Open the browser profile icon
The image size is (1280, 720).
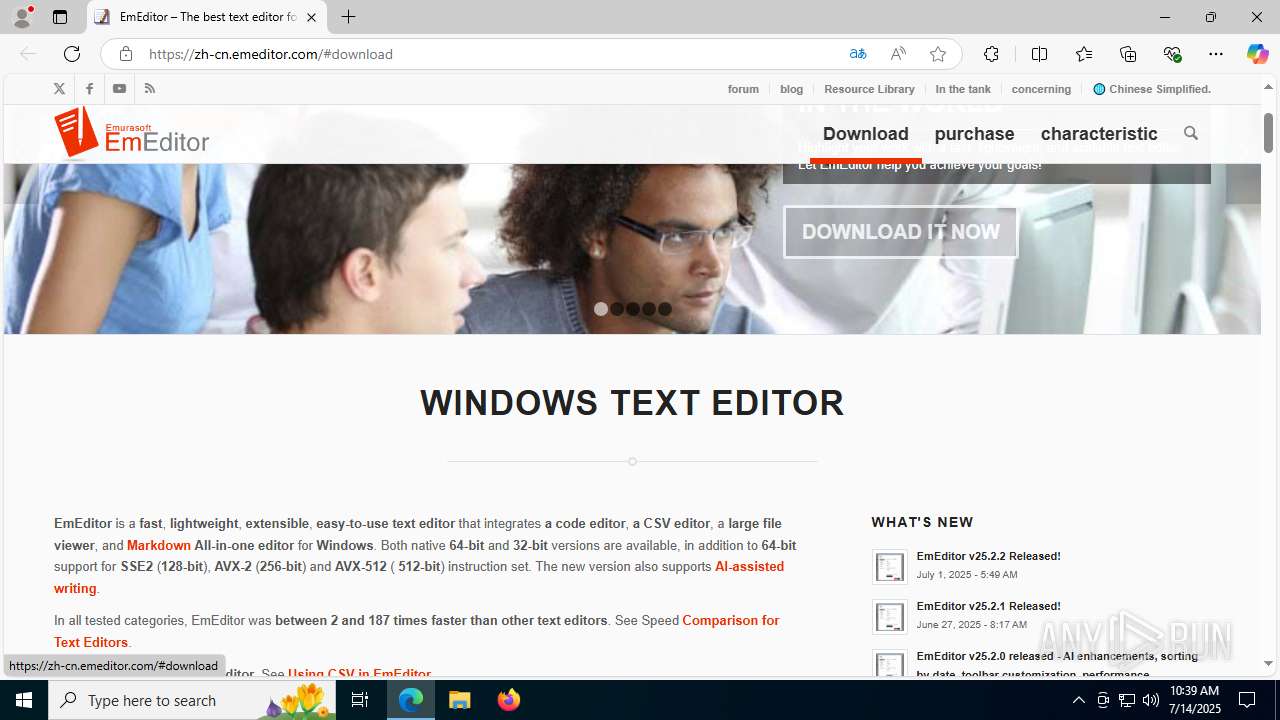point(22,17)
